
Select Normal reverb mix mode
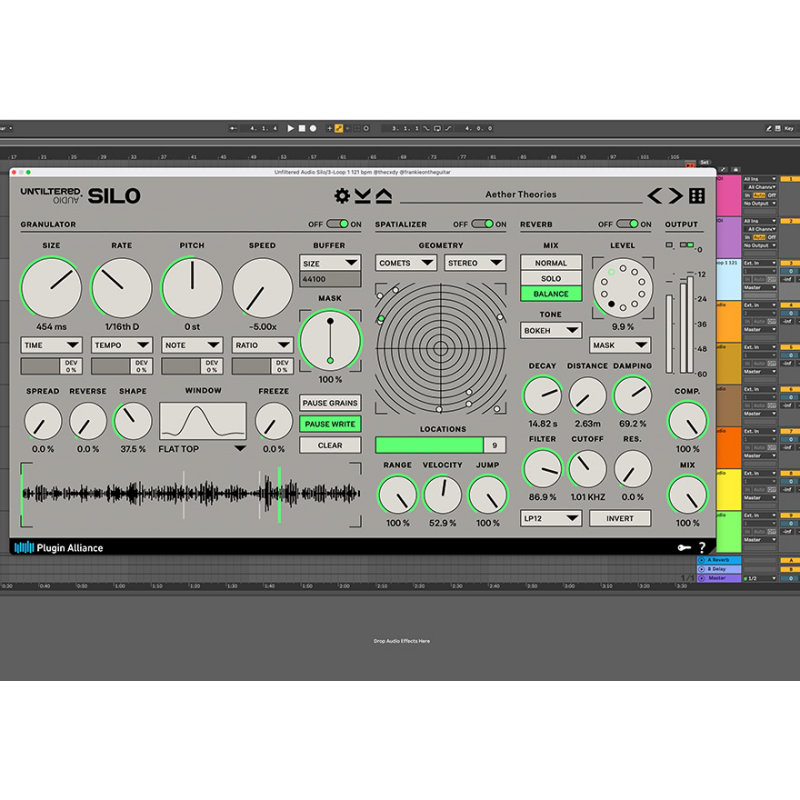(x=551, y=263)
